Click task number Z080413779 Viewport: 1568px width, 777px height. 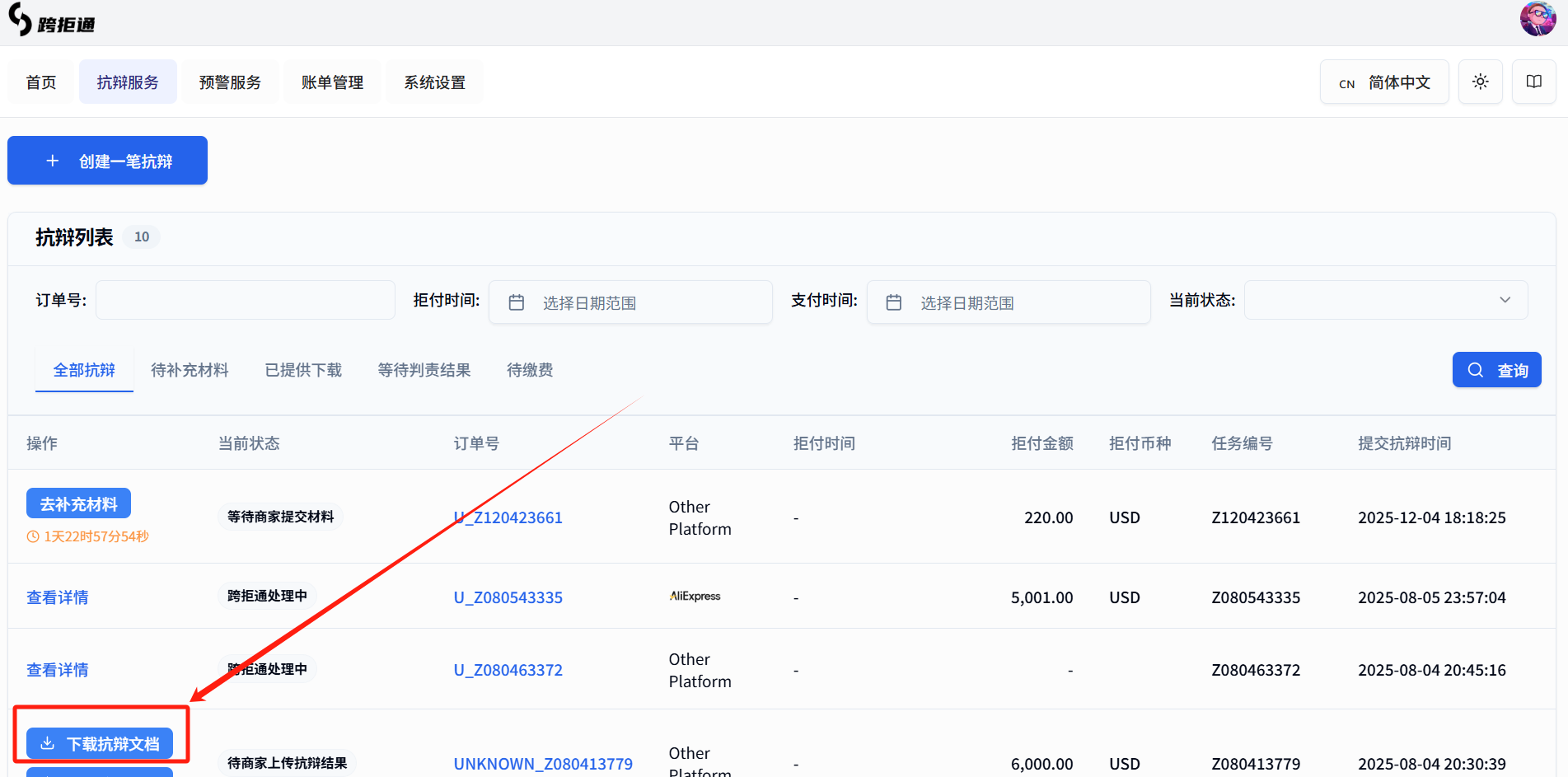click(1256, 764)
